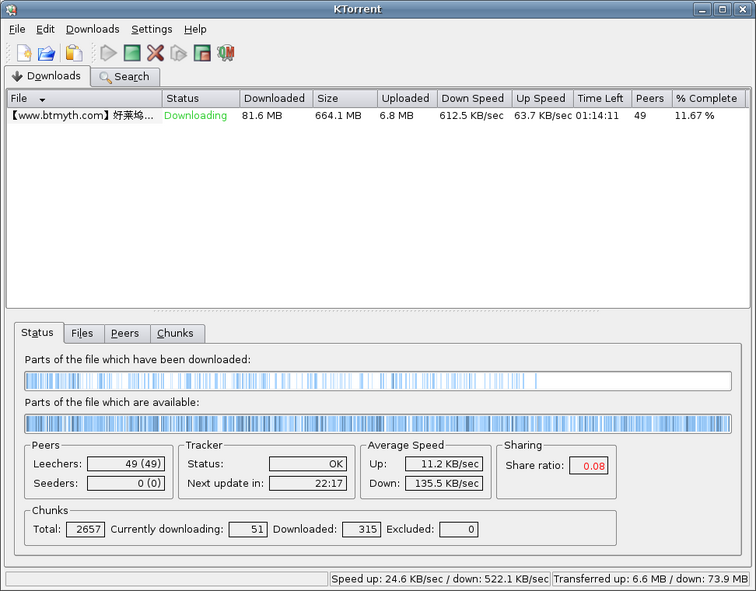Select the Status info tab
This screenshot has width=756, height=591.
coord(38,333)
